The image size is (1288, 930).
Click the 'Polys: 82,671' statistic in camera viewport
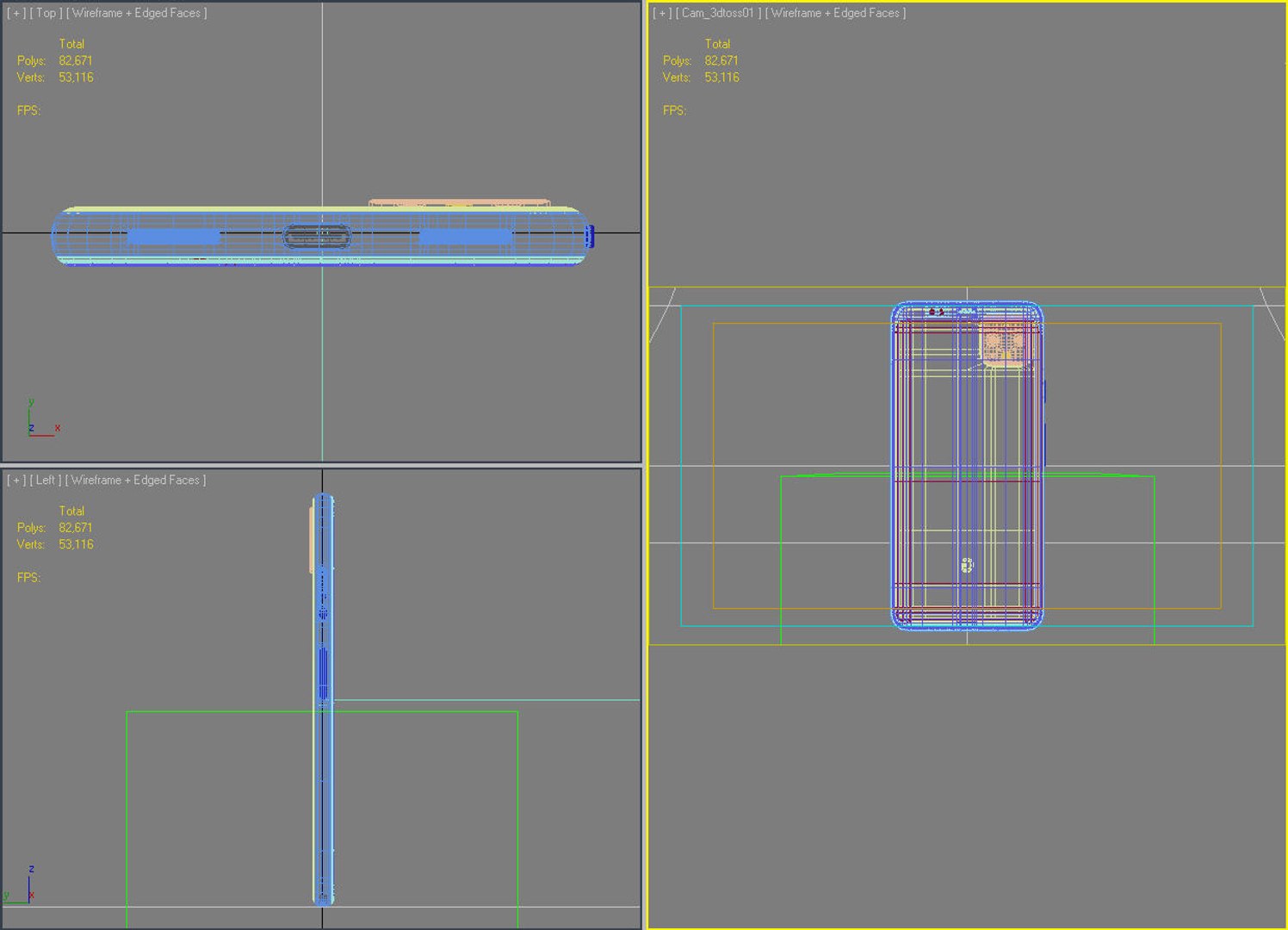coord(701,60)
